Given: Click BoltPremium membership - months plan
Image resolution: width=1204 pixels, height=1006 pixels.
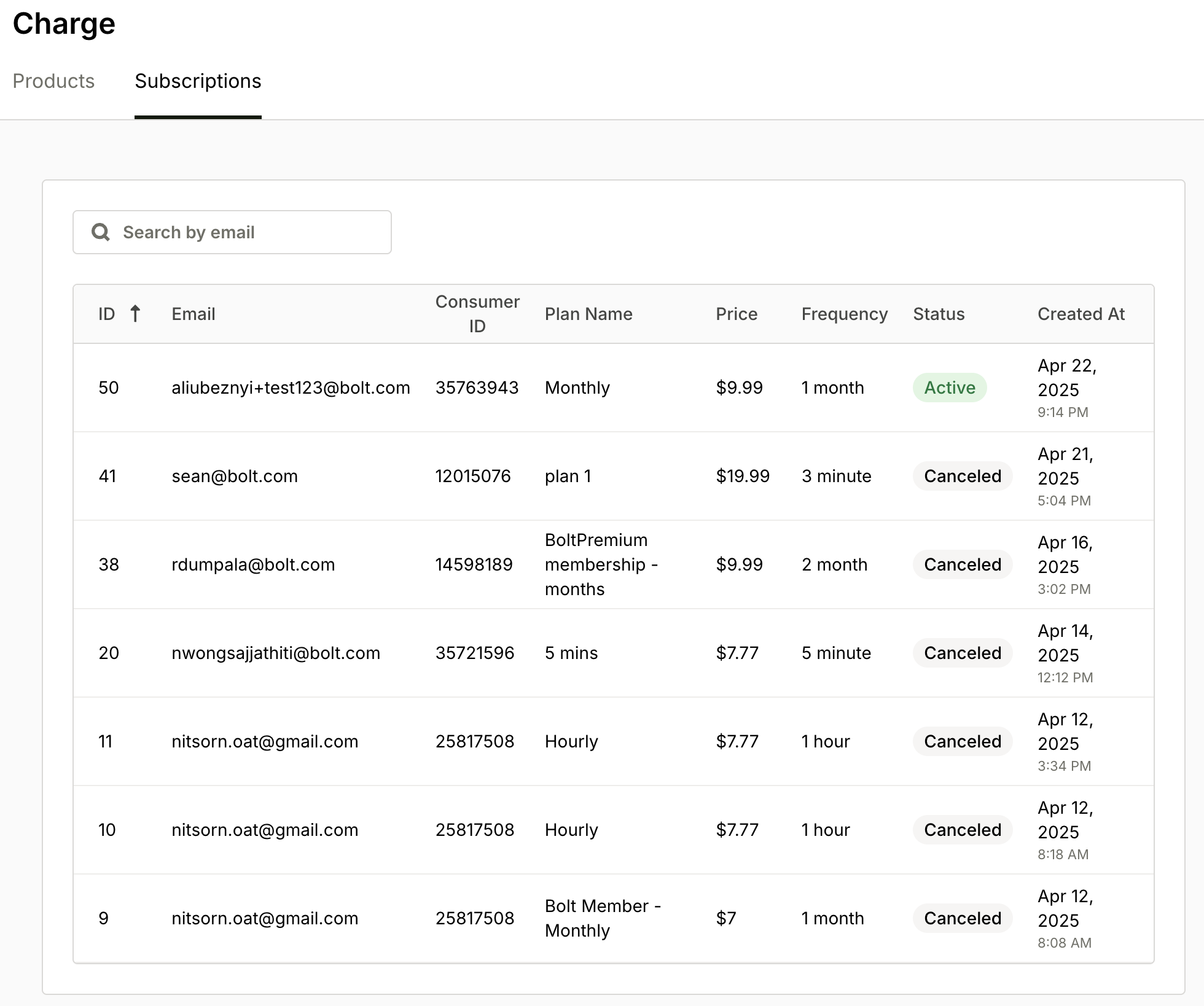Looking at the screenshot, I should 601,564.
